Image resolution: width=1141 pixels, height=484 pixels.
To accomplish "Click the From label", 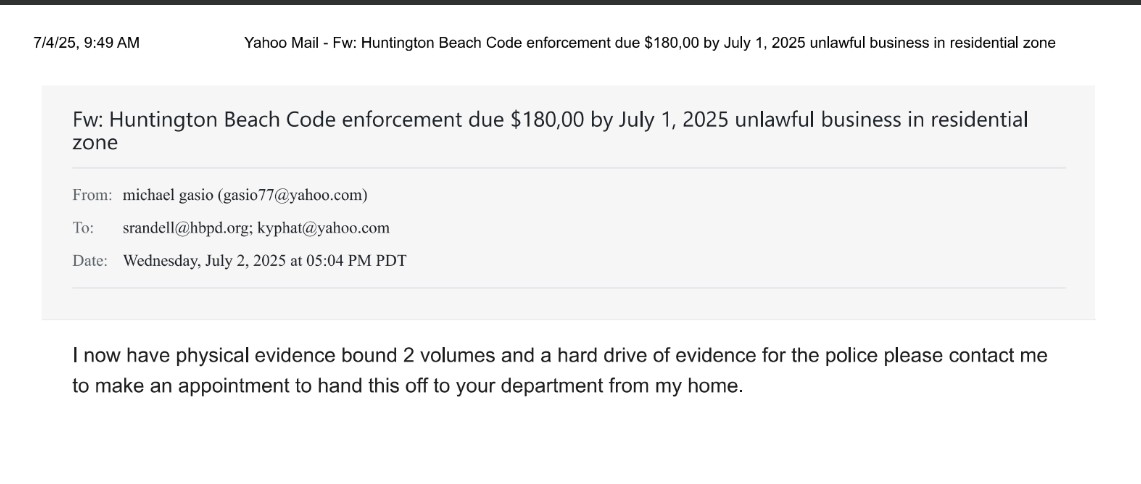I will point(92,195).
